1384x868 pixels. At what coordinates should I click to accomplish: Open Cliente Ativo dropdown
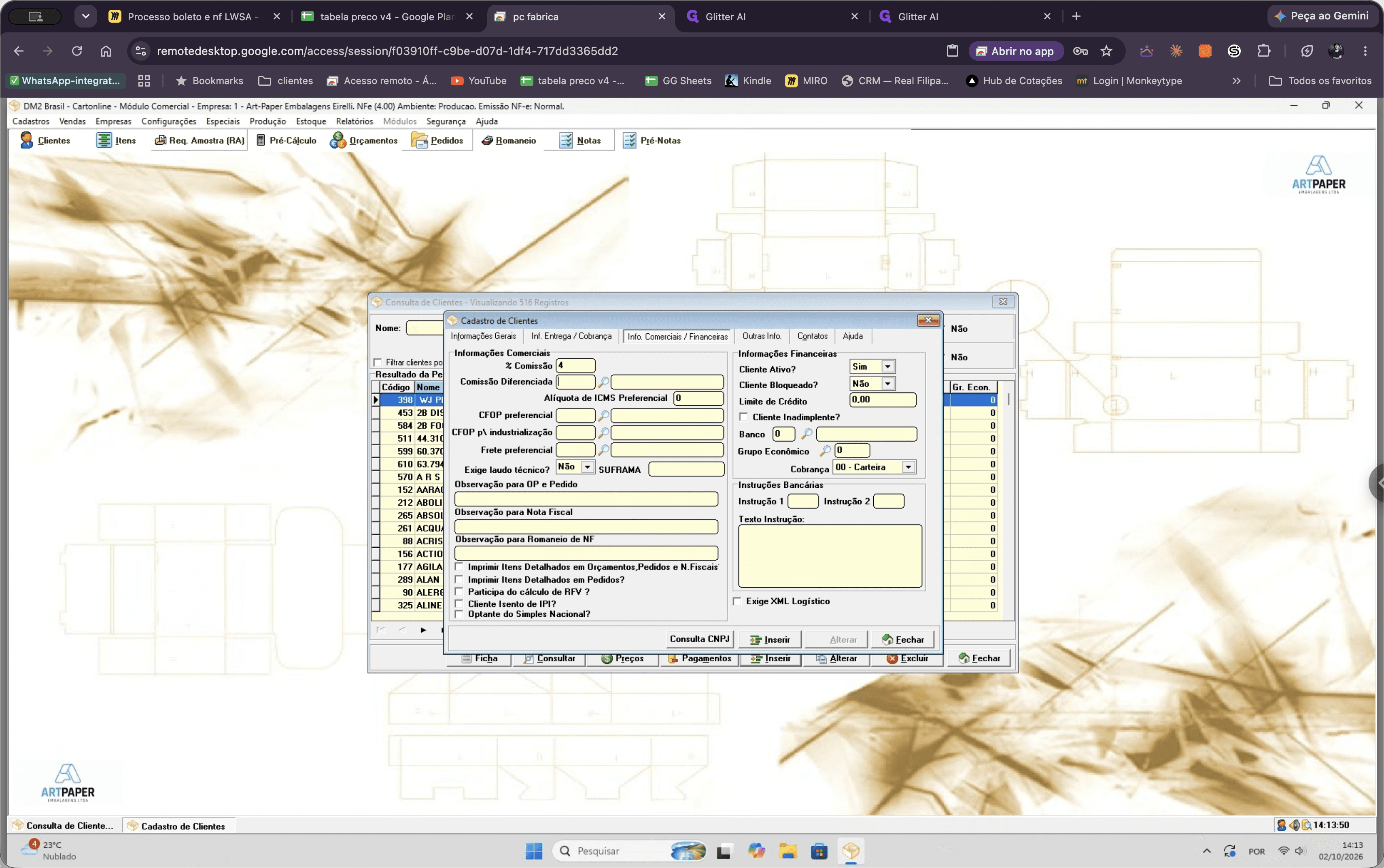[888, 366]
